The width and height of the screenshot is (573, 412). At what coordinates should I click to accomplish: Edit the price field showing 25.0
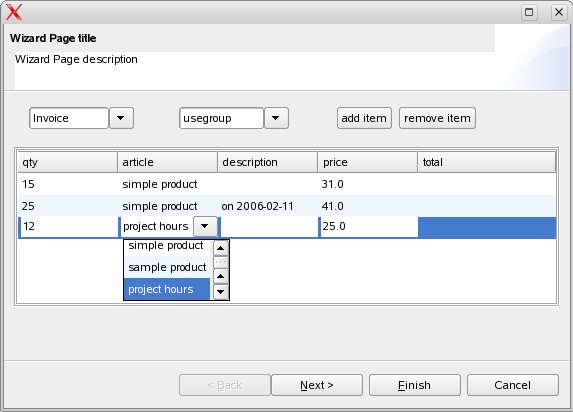368,227
